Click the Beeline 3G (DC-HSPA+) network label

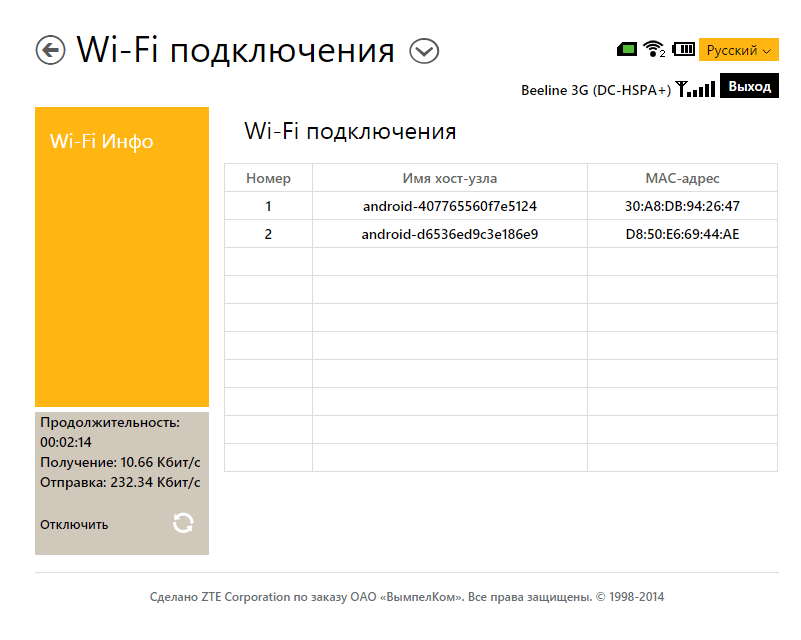point(596,90)
